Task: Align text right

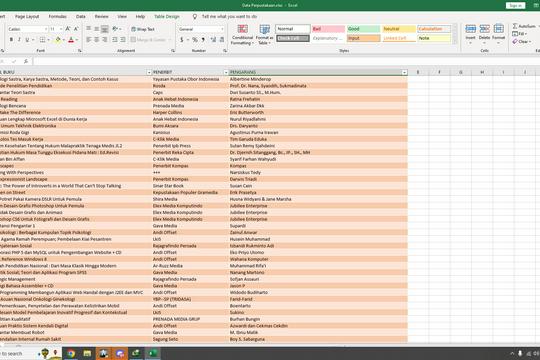Action: pos(105,40)
